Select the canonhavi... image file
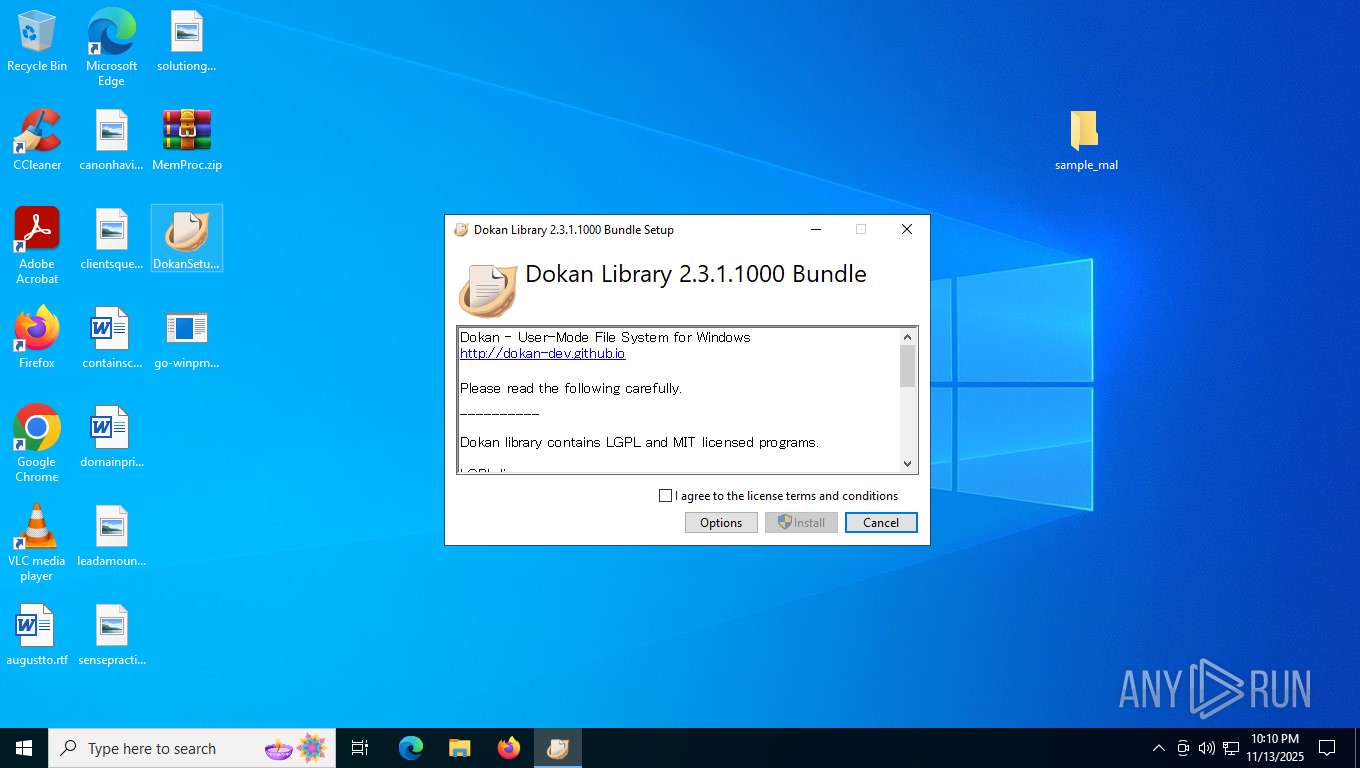The image size is (1360, 768). pos(111,140)
